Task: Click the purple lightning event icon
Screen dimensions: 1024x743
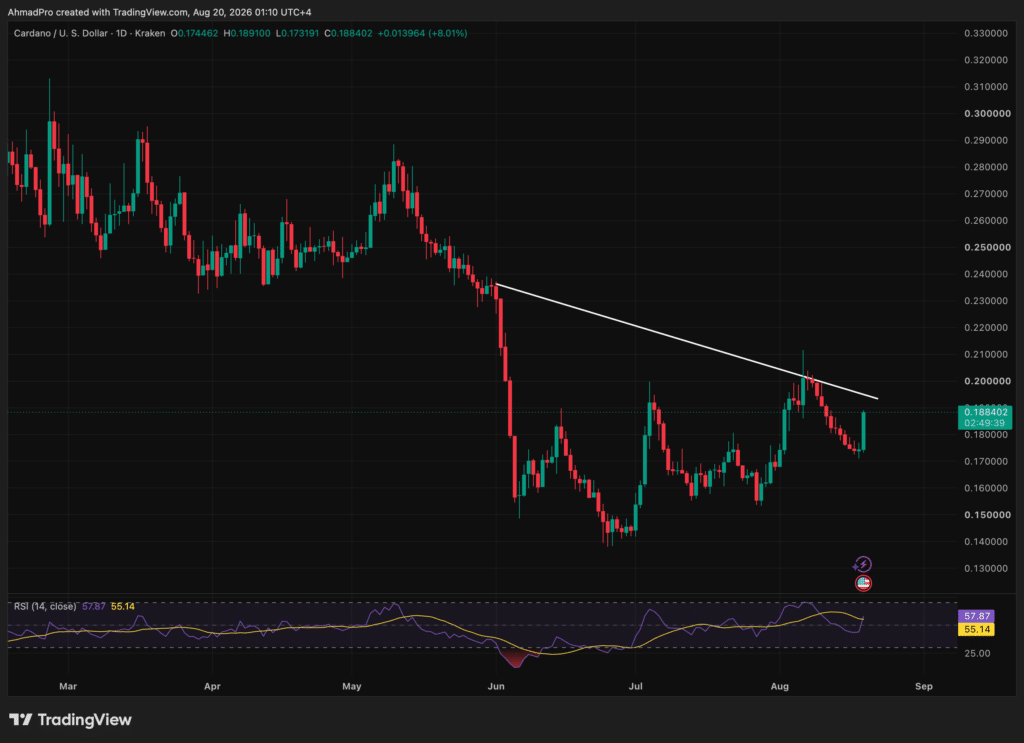Action: [x=863, y=564]
